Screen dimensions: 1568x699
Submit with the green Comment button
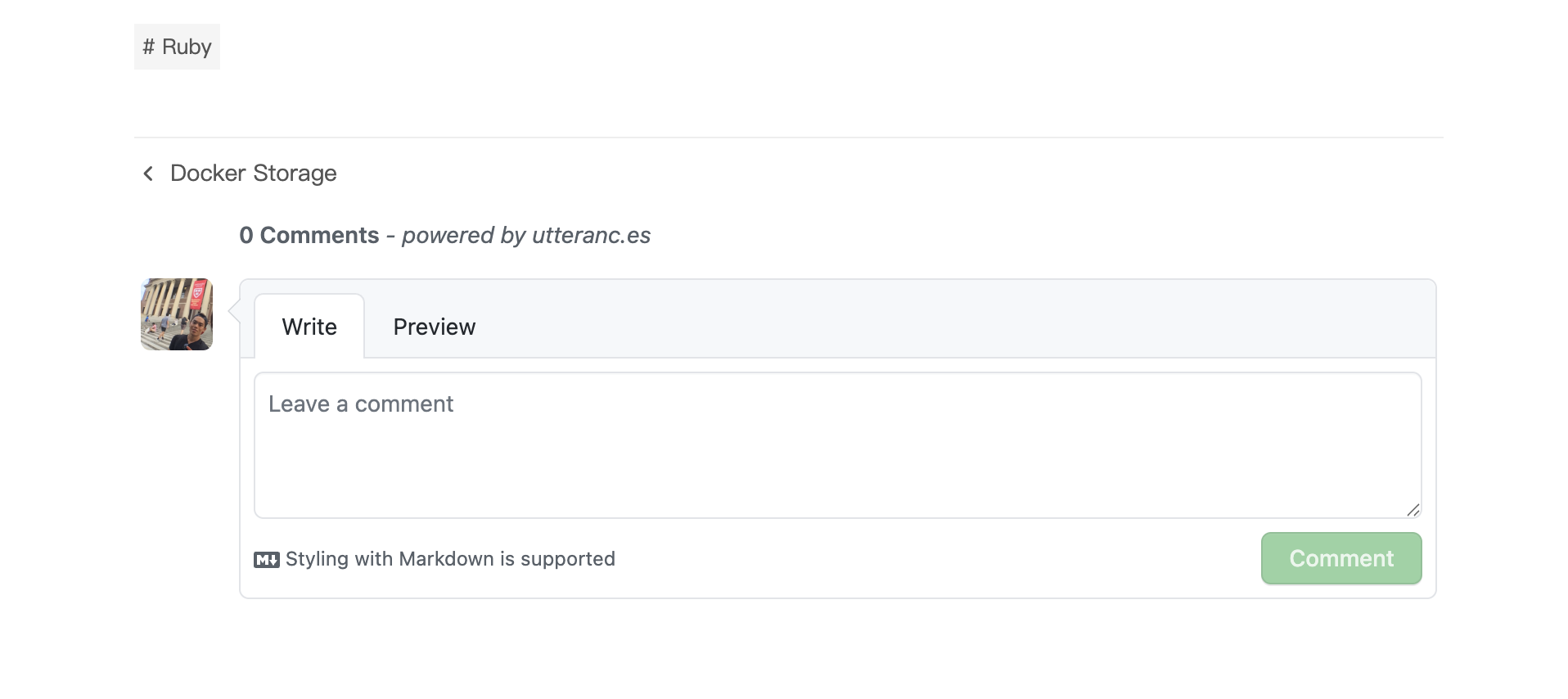[x=1341, y=558]
